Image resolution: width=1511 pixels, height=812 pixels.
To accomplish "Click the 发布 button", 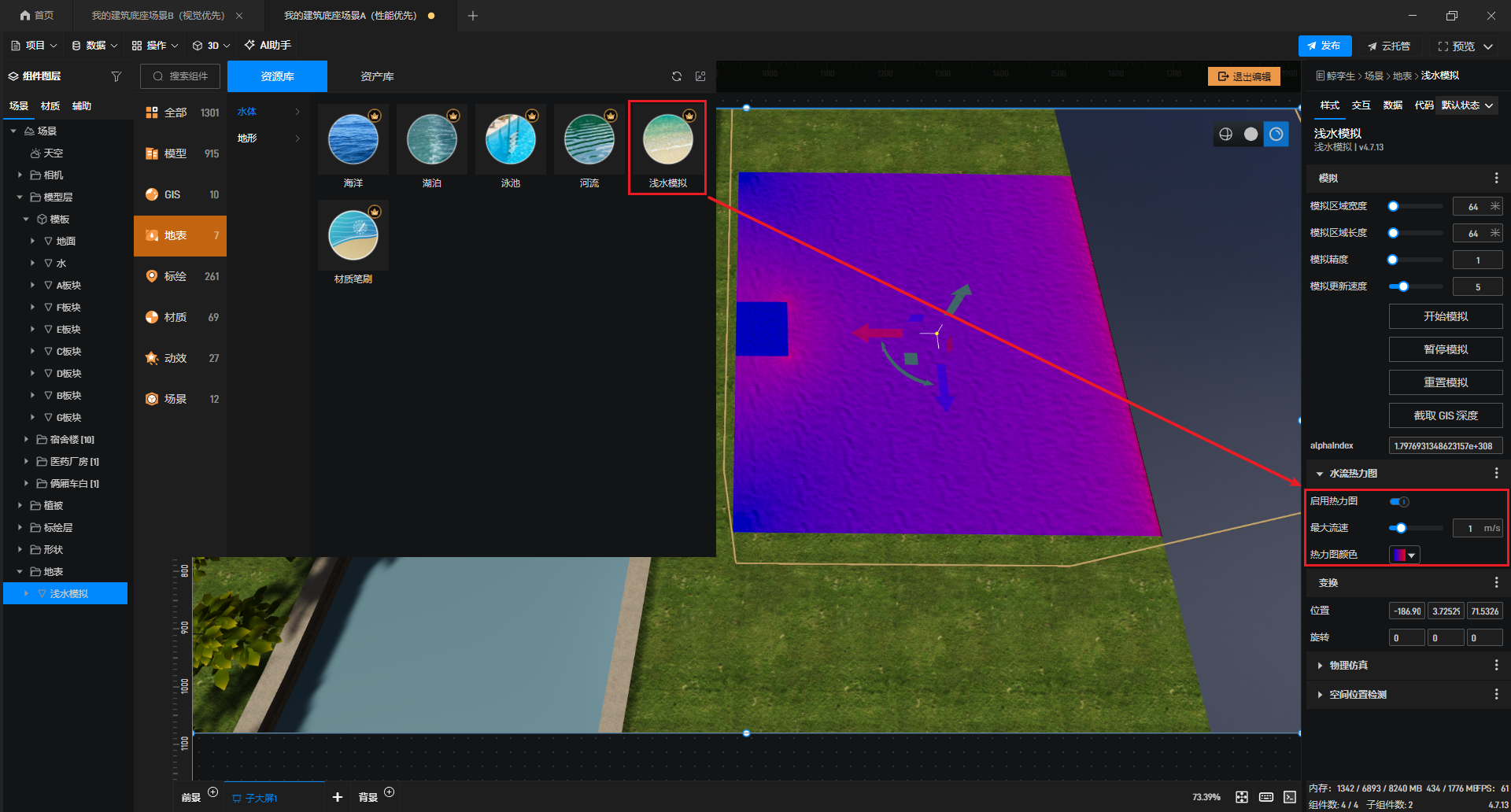I will tap(1324, 46).
